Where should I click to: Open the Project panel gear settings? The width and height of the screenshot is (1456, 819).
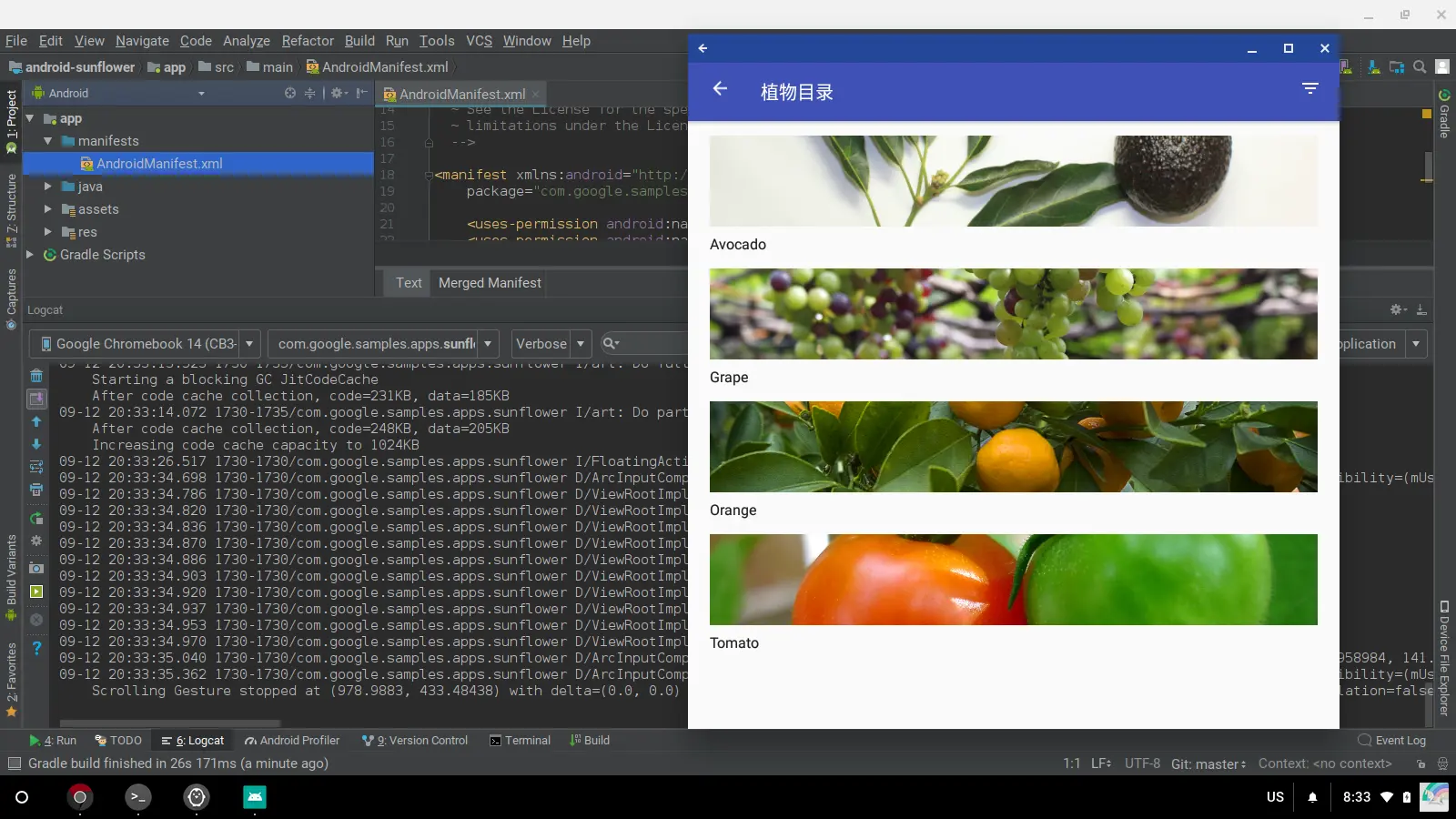pos(339,93)
